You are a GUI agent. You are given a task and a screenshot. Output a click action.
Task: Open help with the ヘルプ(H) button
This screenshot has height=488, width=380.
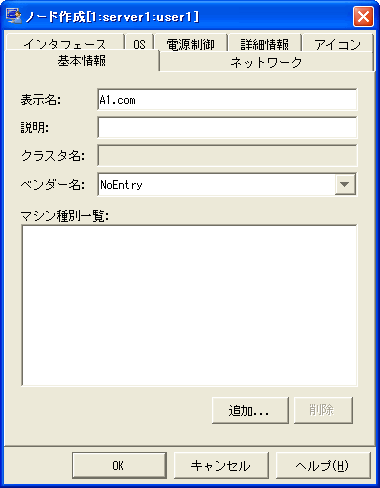(323, 465)
